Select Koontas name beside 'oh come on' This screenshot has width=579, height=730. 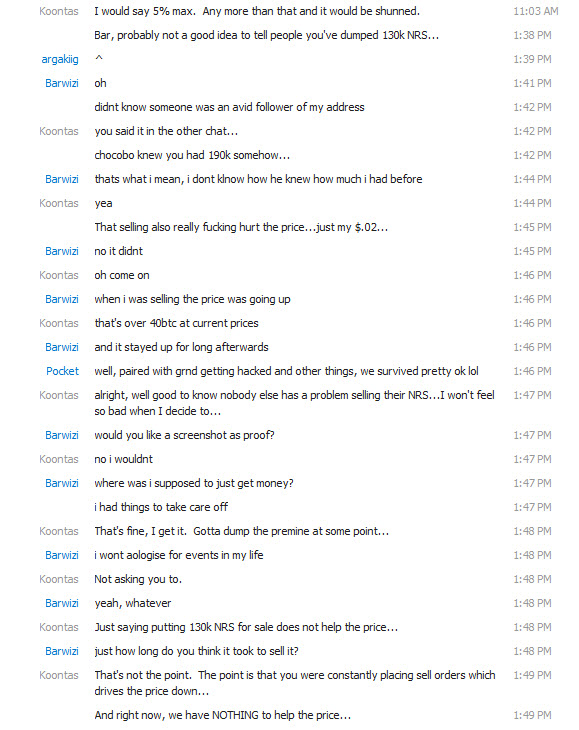(59, 275)
